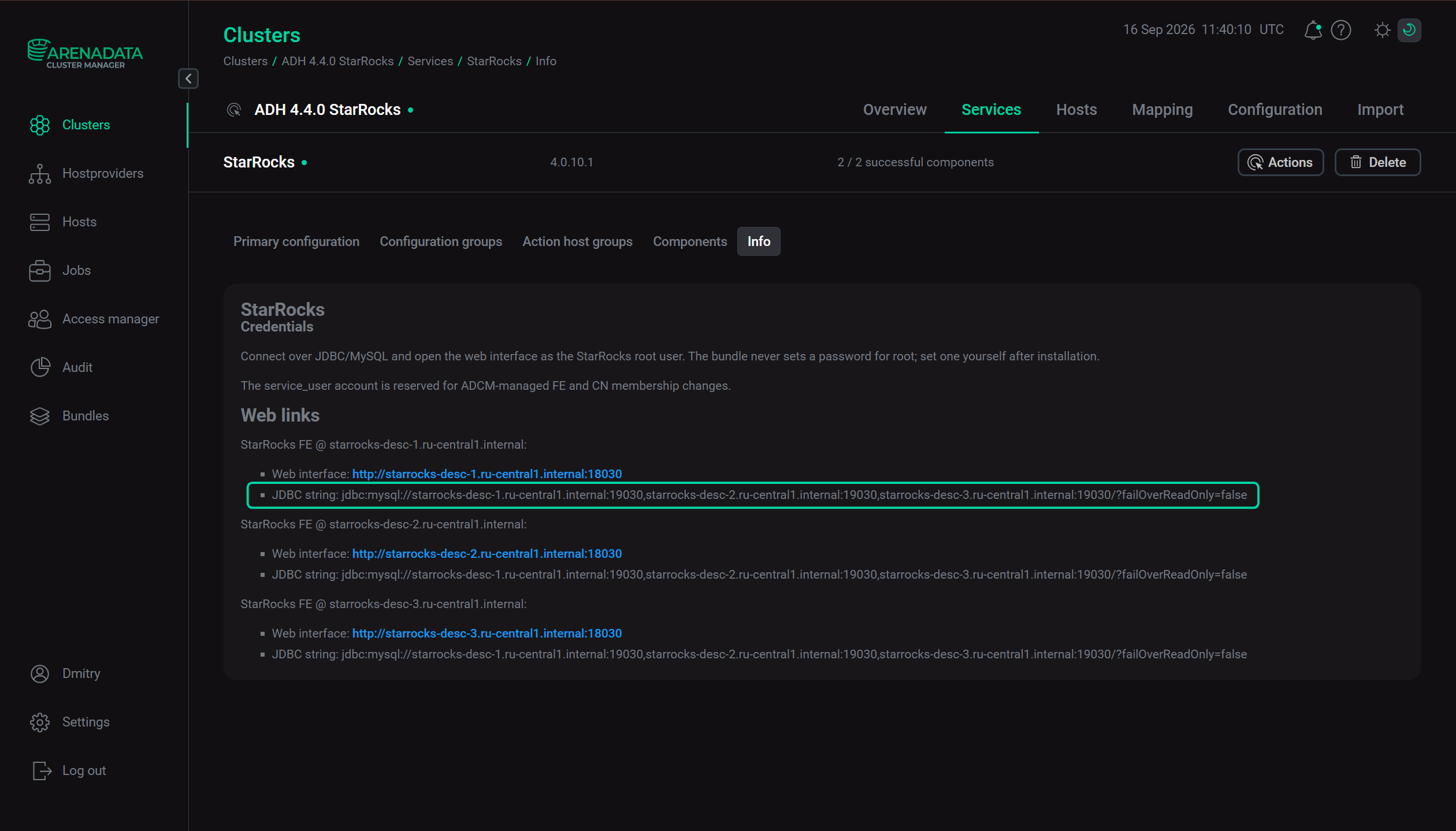Click the ADH 4.4.0 StarRocks breadcrumb
The image size is (1456, 831).
337,61
